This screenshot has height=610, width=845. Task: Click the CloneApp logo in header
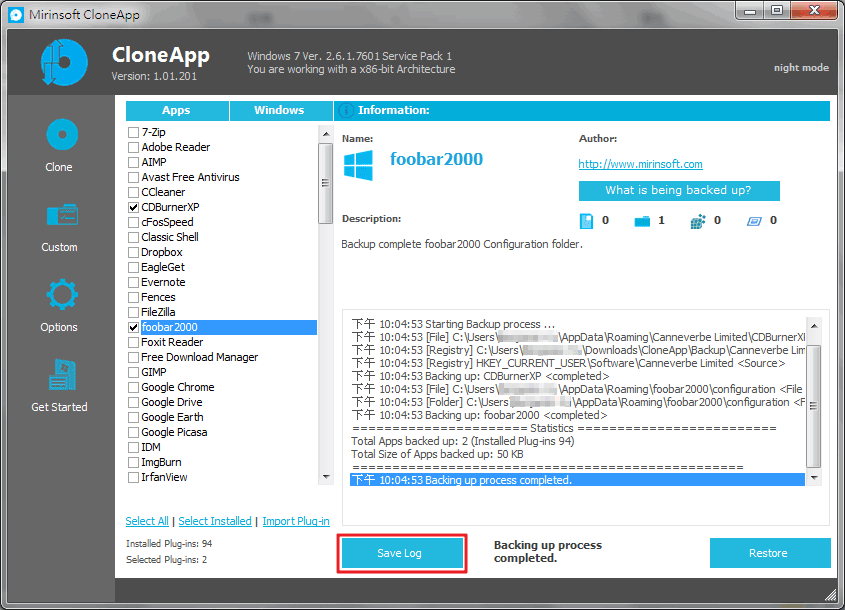tap(64, 62)
